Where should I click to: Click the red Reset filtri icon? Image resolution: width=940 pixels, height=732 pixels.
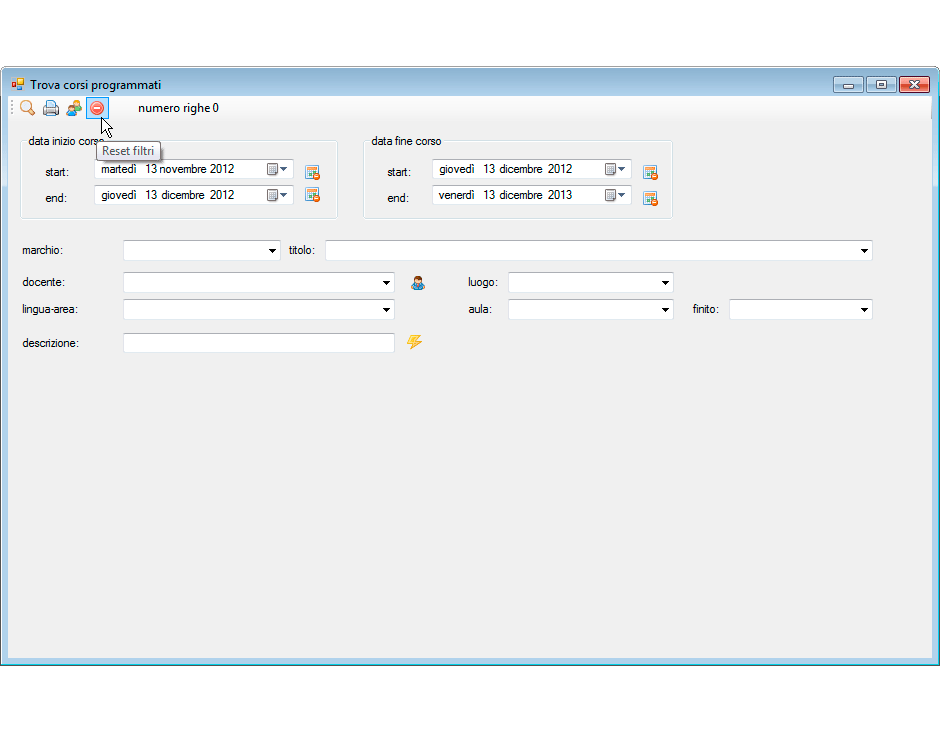[97, 108]
